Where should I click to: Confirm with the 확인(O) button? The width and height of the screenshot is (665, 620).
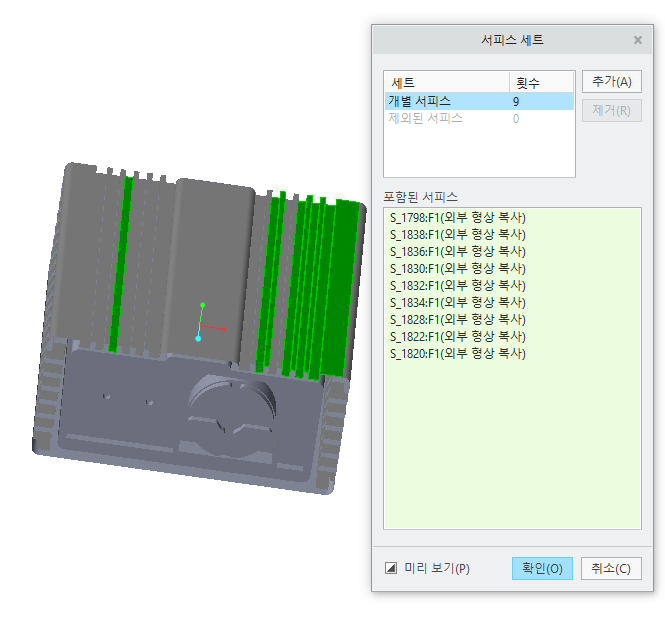(x=542, y=568)
